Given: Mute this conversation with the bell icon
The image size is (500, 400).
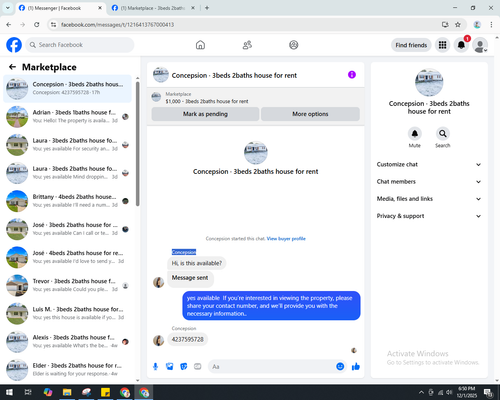Looking at the screenshot, I should pyautogui.click(x=415, y=134).
